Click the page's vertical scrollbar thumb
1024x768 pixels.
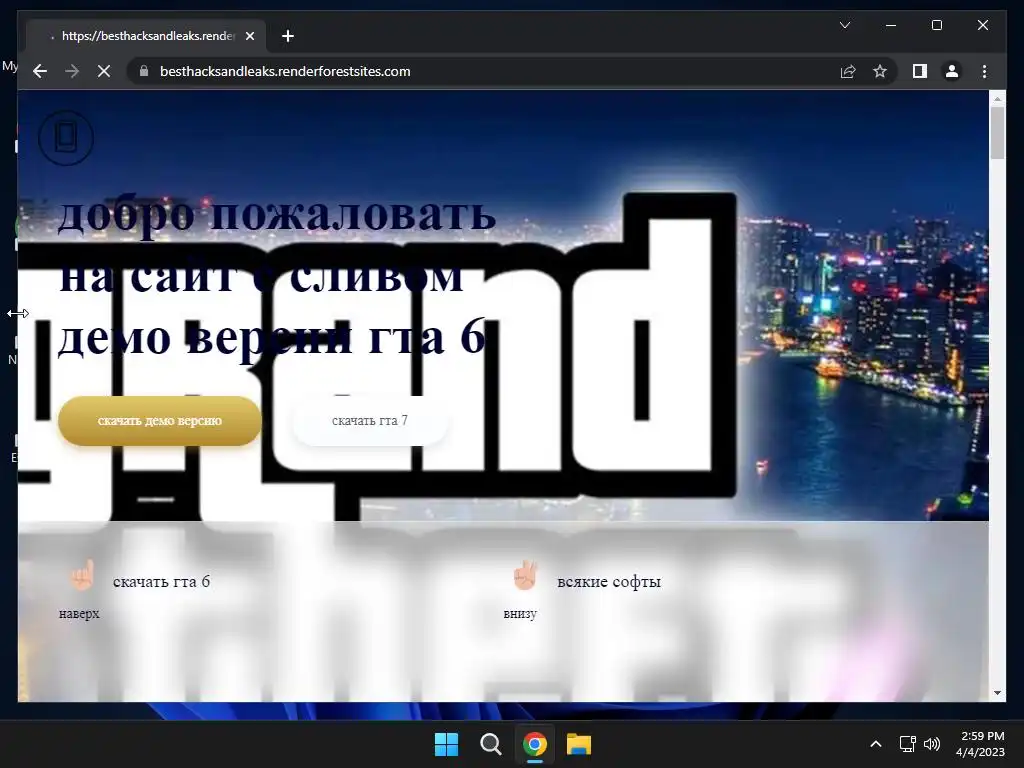997,133
